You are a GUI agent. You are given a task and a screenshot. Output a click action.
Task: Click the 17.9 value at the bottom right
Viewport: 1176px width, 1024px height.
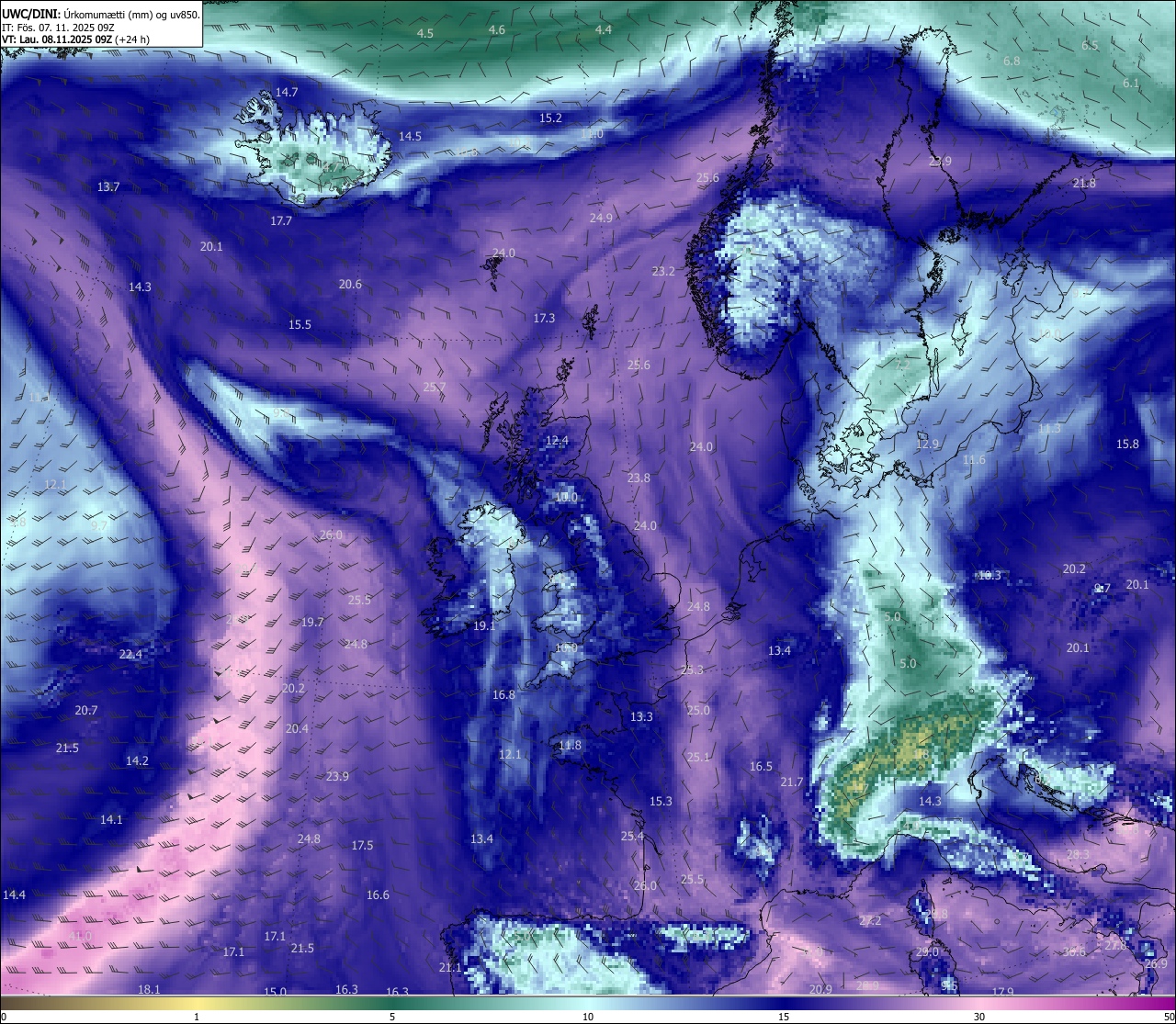click(x=1002, y=993)
